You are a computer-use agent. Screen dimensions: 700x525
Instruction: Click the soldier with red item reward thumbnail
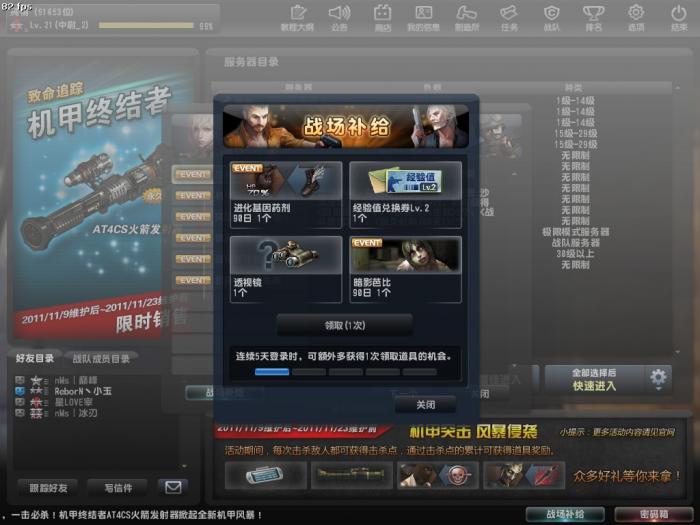pos(524,475)
